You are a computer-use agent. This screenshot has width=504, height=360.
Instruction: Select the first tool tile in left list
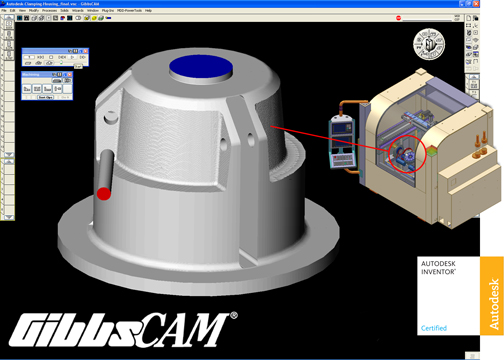pos(9,24)
